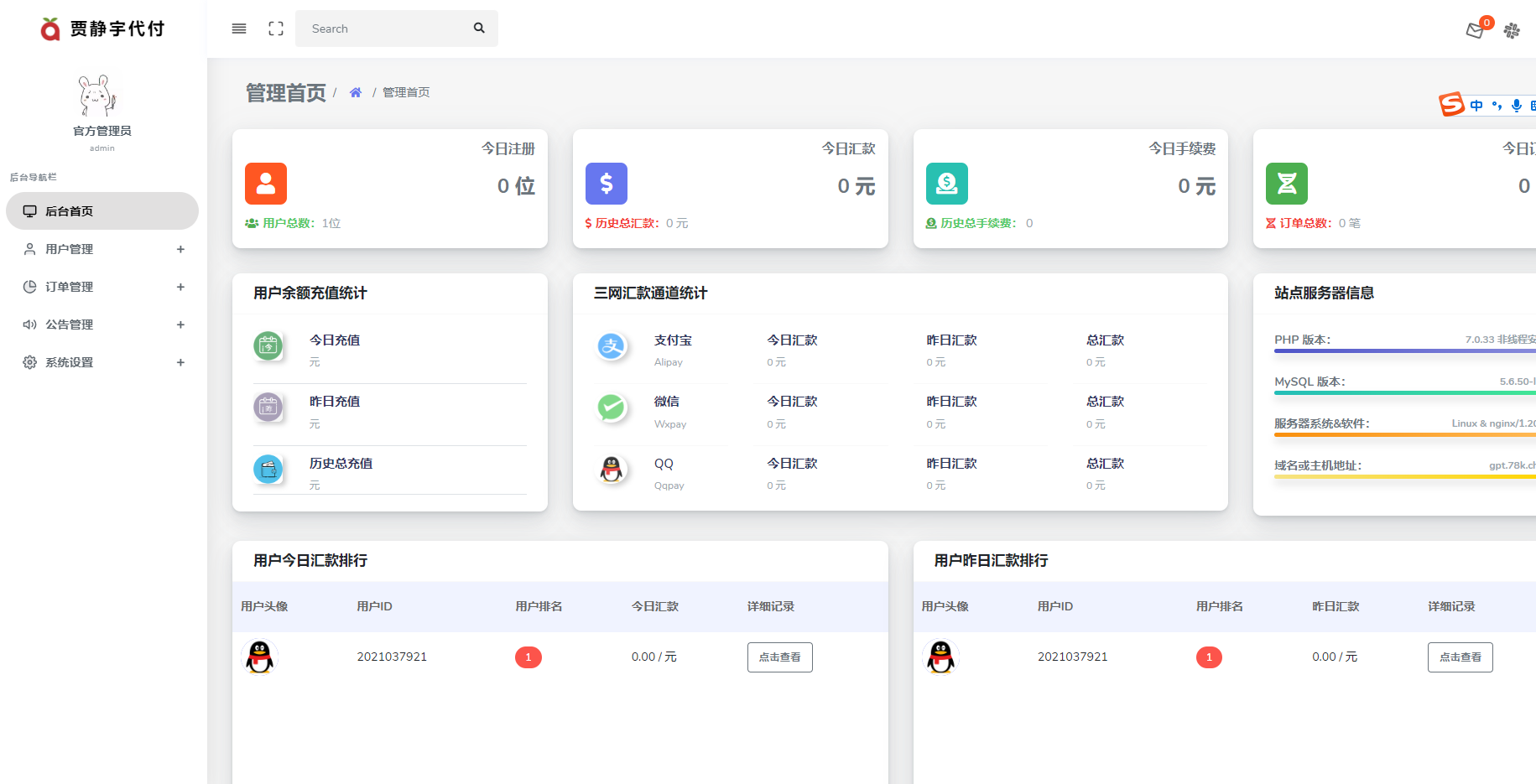Click the 历史总充值 wallet icon

click(268, 469)
